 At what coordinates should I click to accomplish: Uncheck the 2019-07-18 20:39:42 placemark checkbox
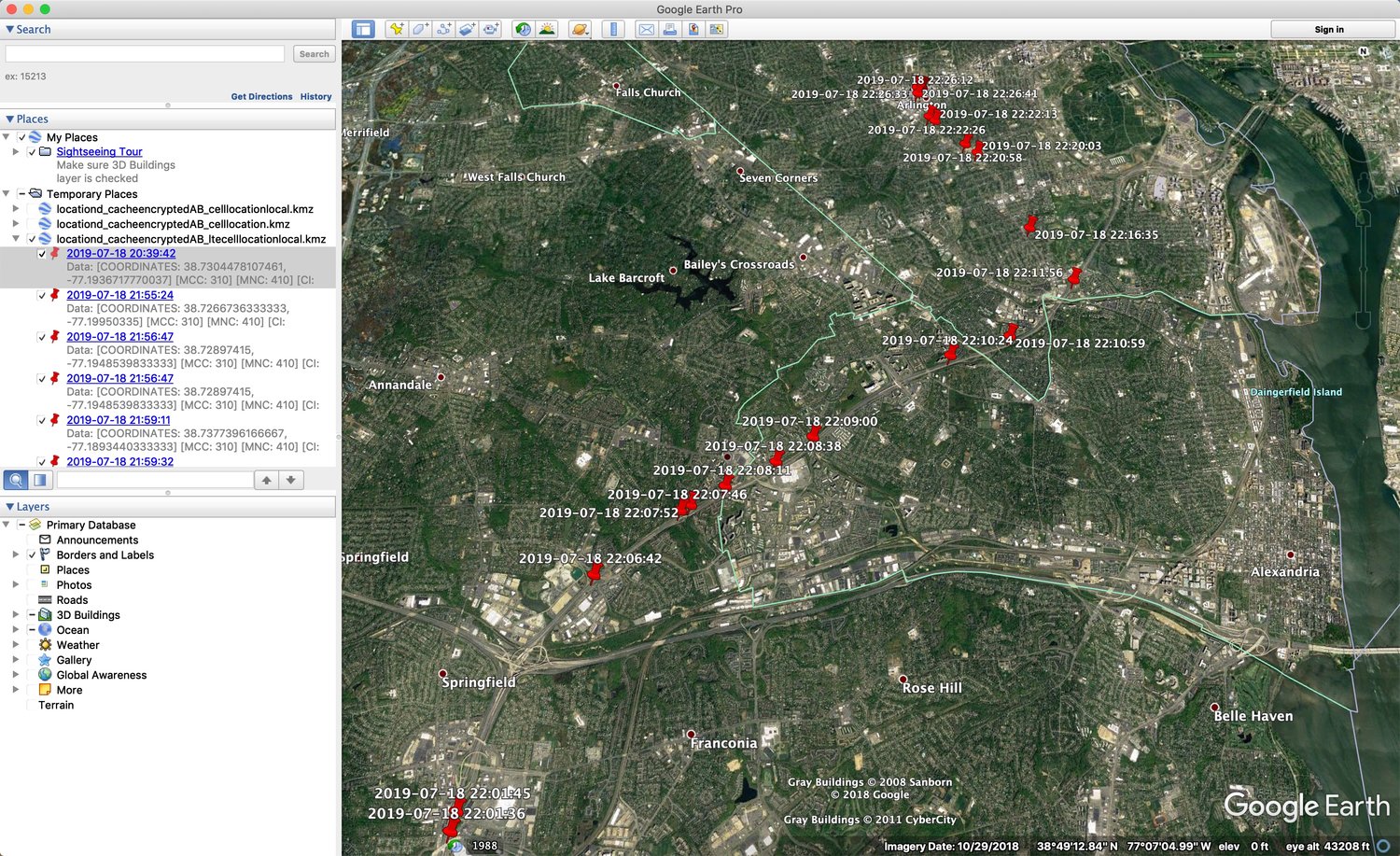point(42,254)
